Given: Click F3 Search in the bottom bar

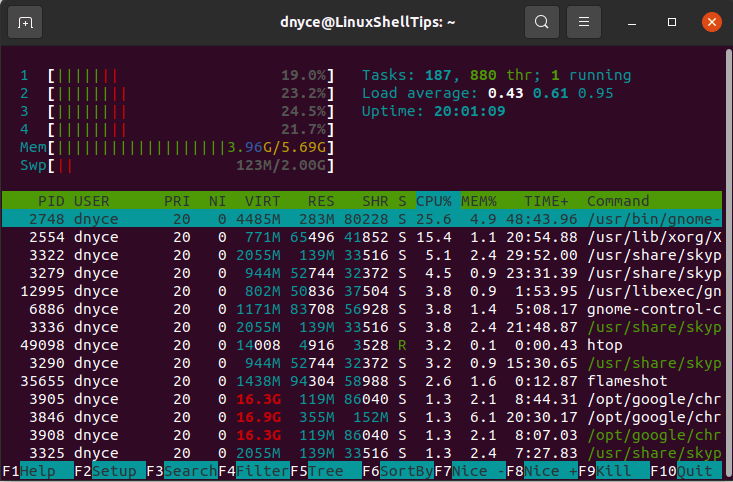Looking at the screenshot, I should [x=182, y=471].
